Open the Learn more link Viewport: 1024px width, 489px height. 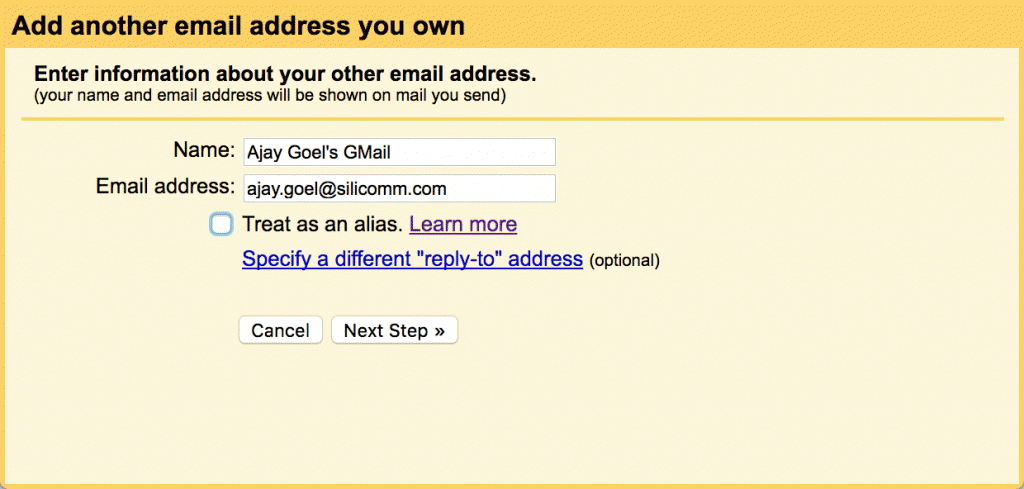coord(463,225)
